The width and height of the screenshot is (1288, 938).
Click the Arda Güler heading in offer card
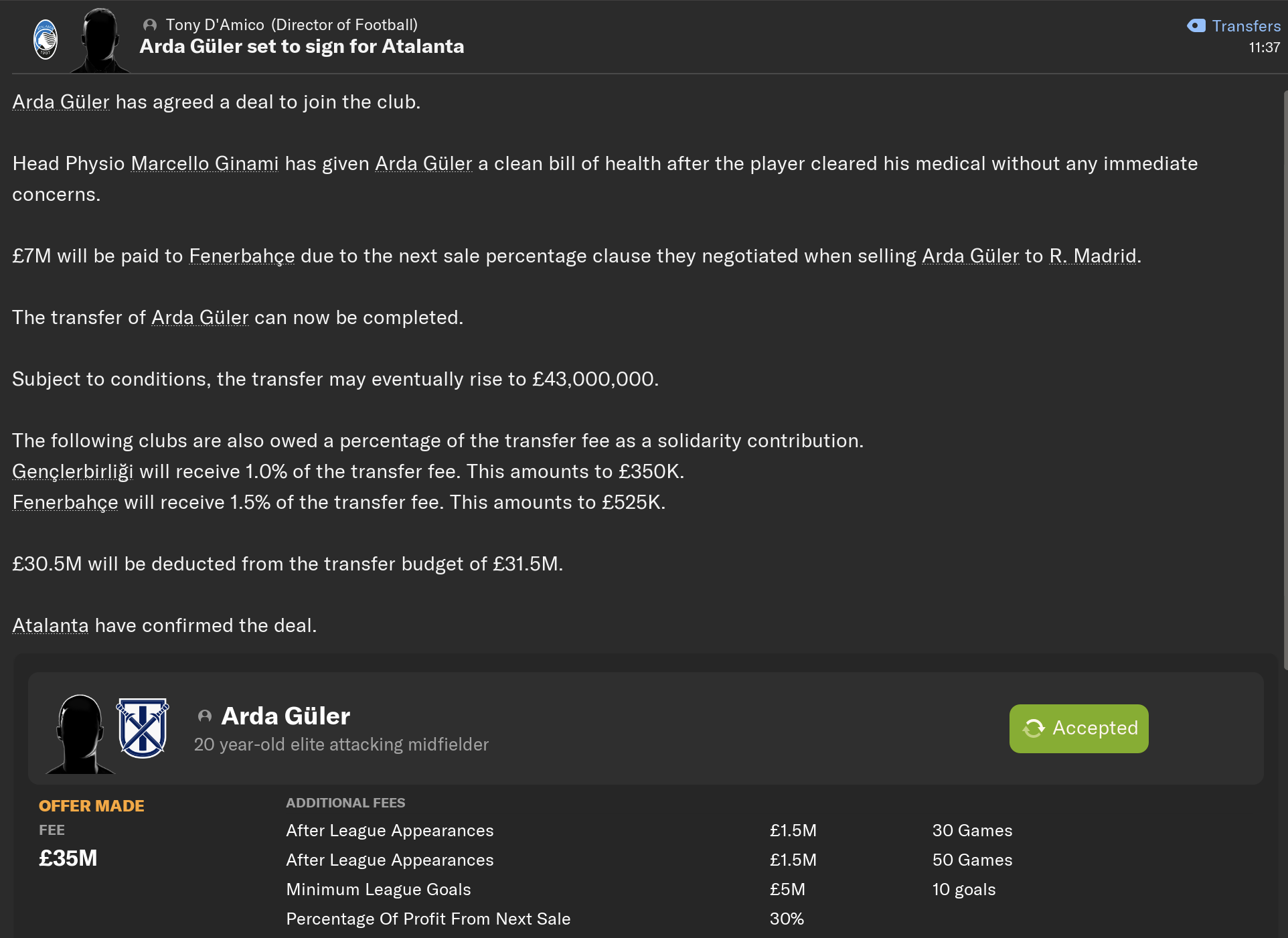tap(285, 716)
